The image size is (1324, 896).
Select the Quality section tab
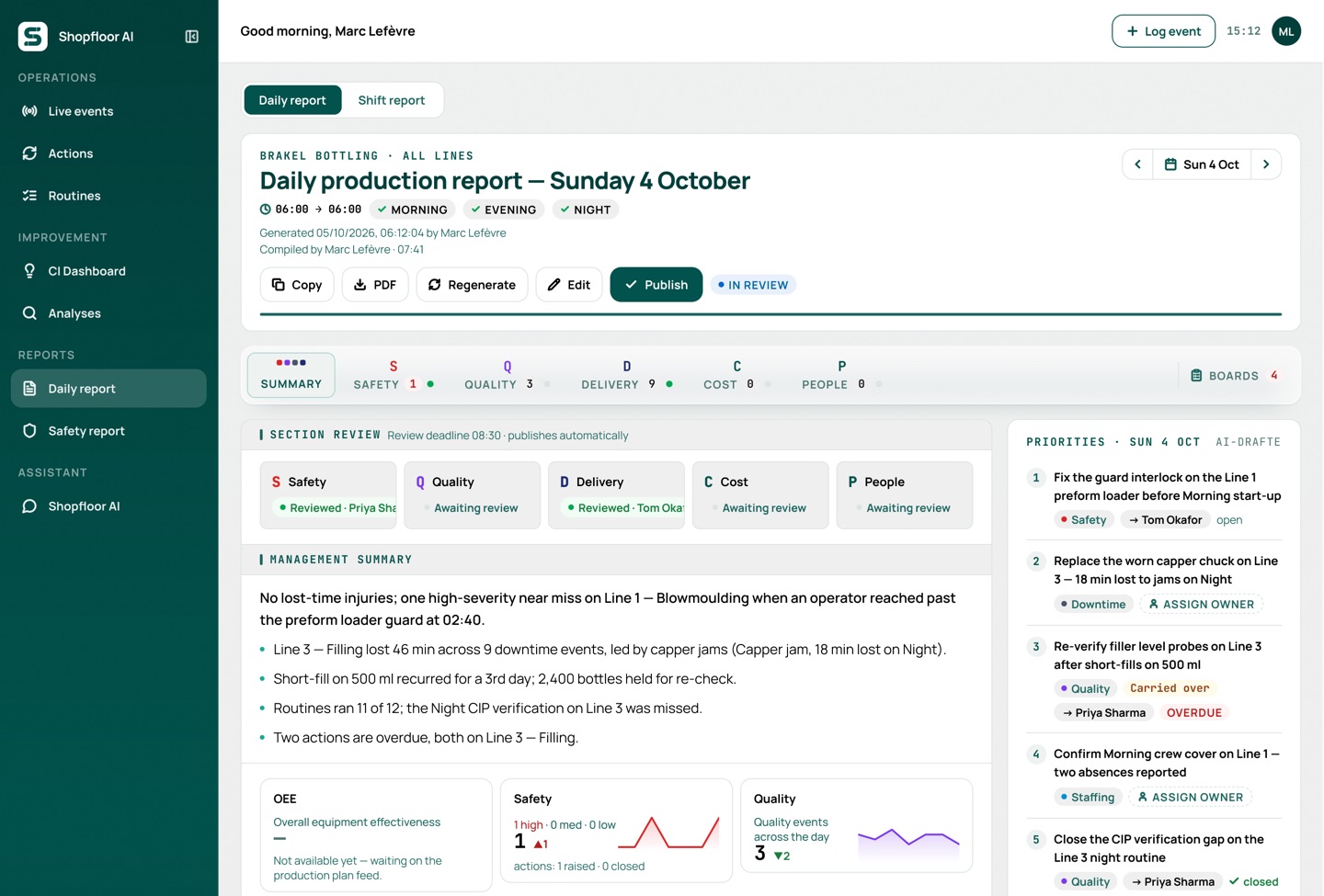(x=508, y=375)
